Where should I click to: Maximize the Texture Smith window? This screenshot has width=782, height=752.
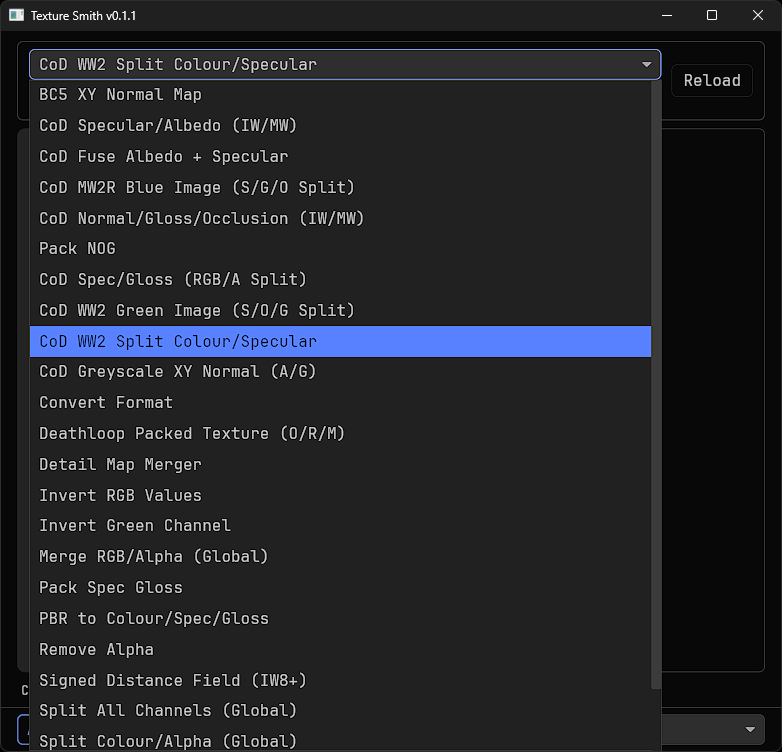(x=712, y=15)
